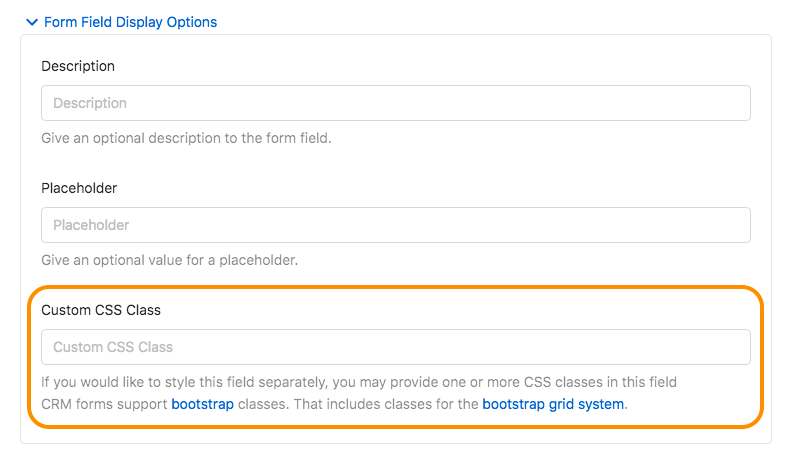Click into the Placeholder text box
The image size is (792, 457).
coord(395,225)
